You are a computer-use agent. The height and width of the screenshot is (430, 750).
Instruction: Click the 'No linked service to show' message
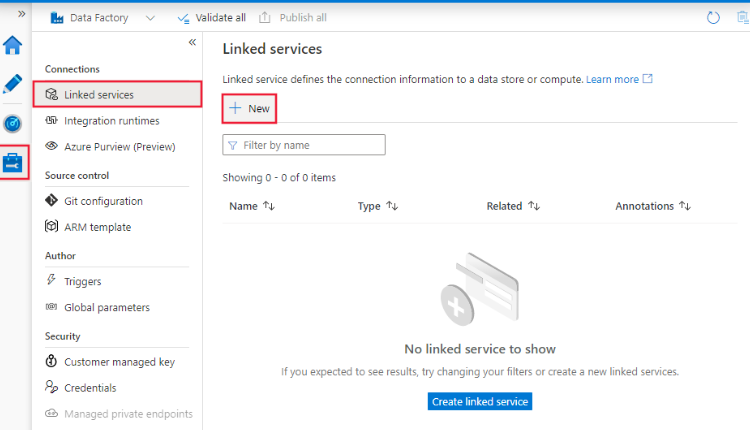pos(480,349)
